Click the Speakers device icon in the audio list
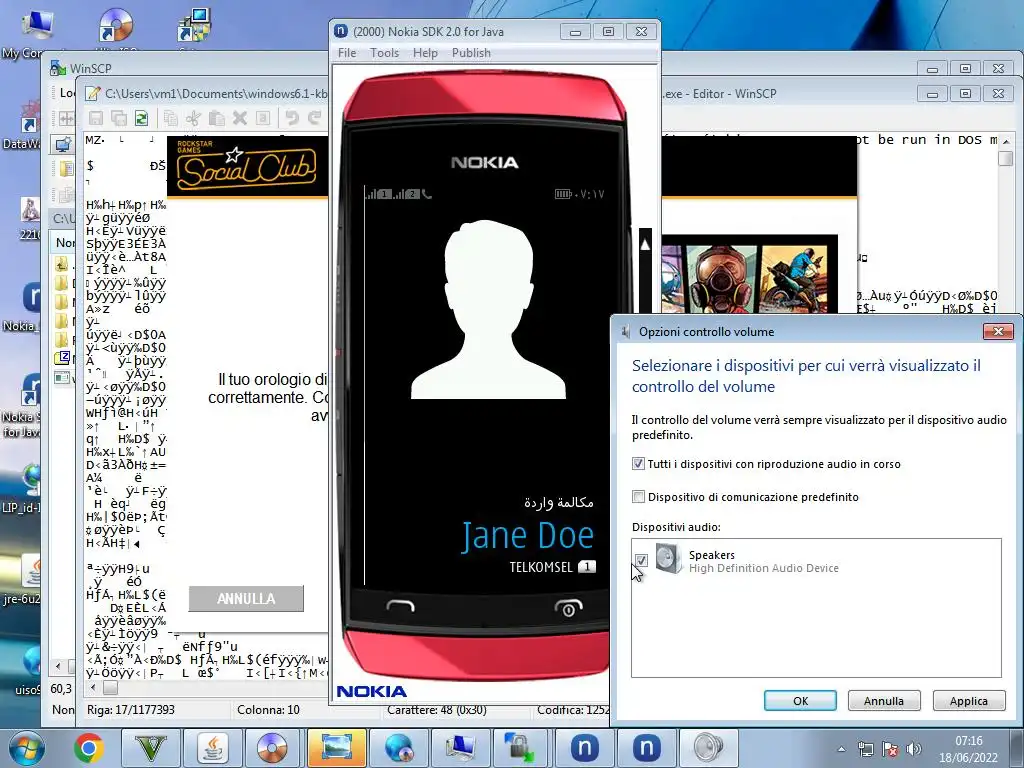The width and height of the screenshot is (1024, 768). tap(668, 560)
